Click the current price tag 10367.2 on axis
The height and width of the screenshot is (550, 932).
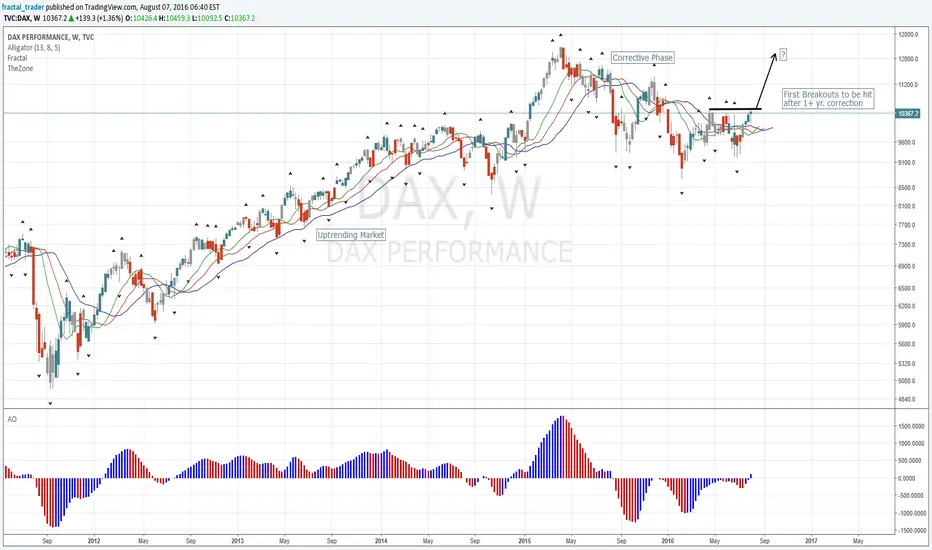pyautogui.click(x=908, y=113)
